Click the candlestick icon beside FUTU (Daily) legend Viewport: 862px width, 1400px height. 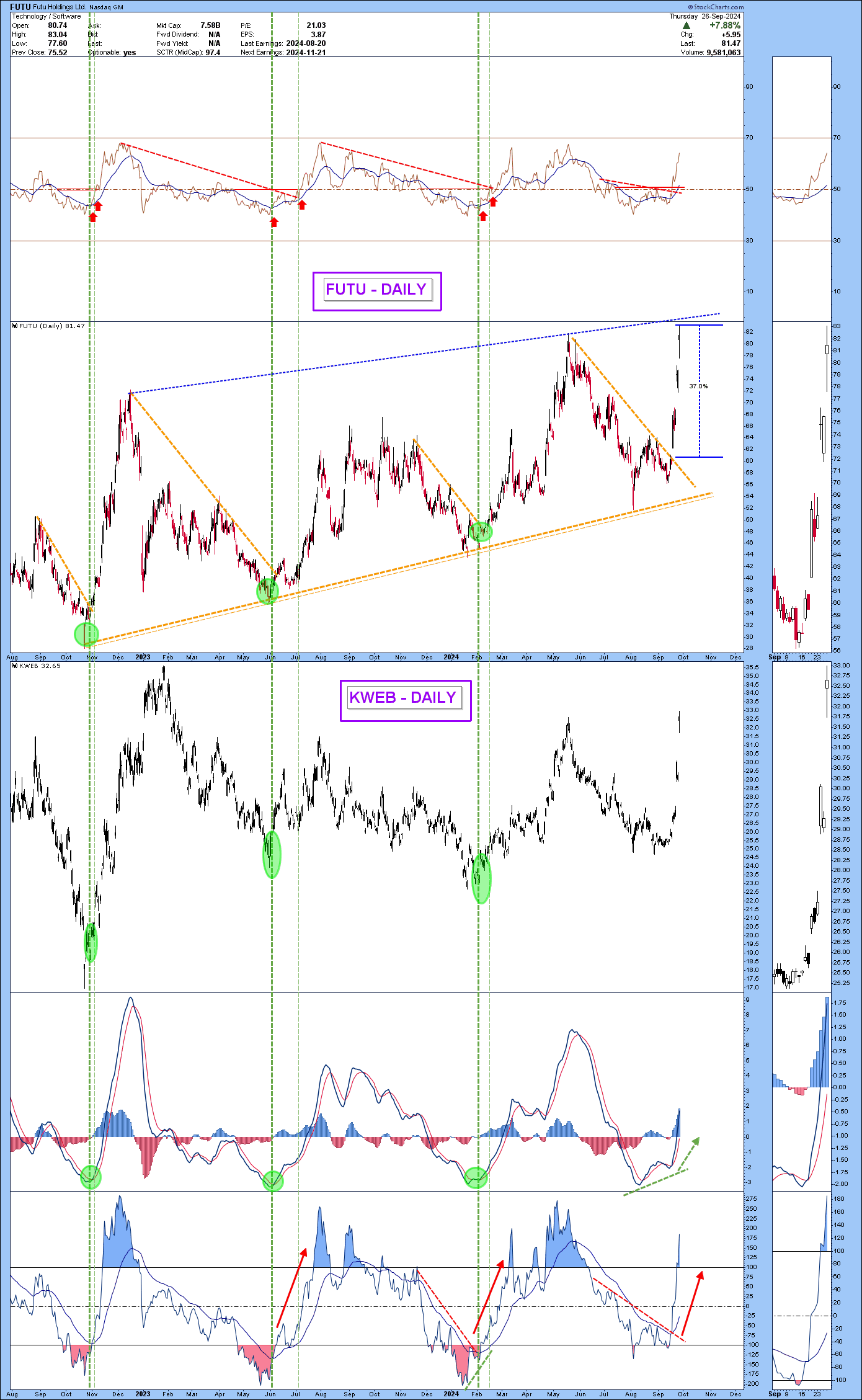tap(15, 326)
